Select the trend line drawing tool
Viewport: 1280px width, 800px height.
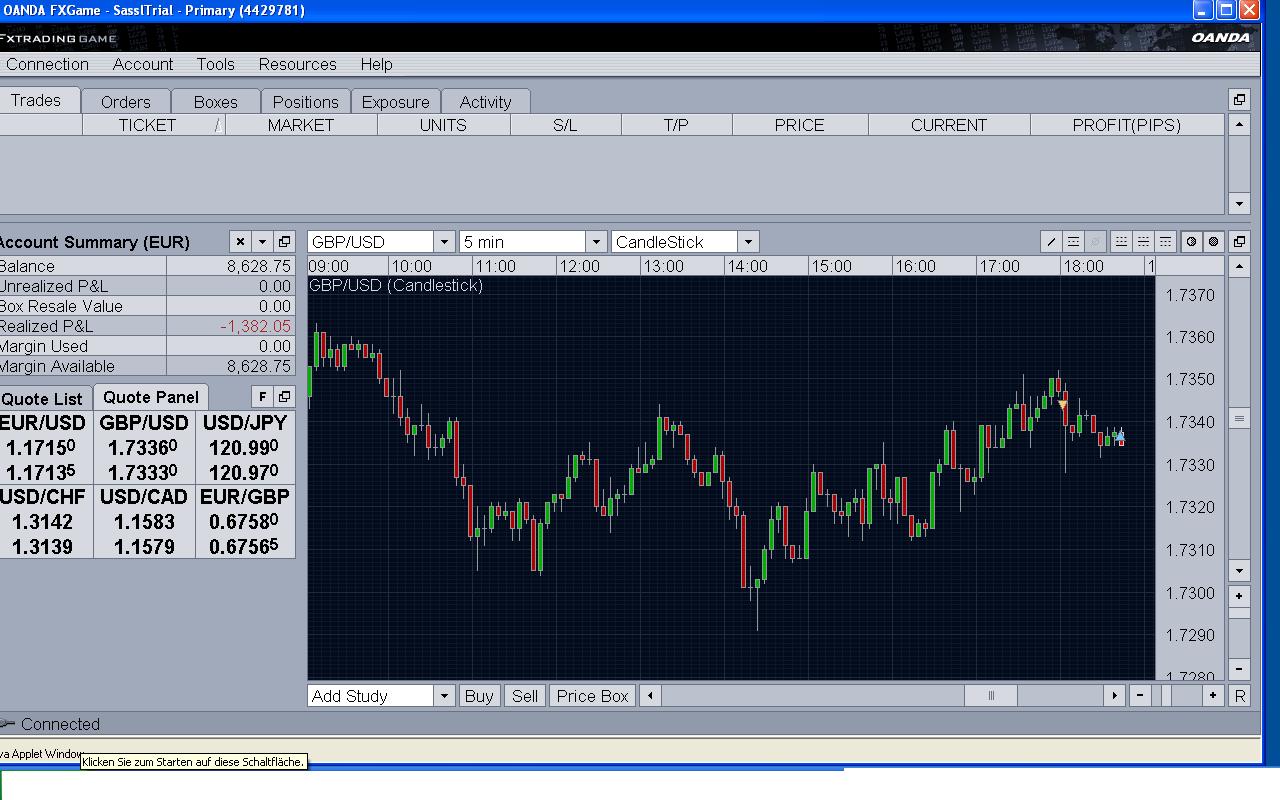[x=1051, y=242]
